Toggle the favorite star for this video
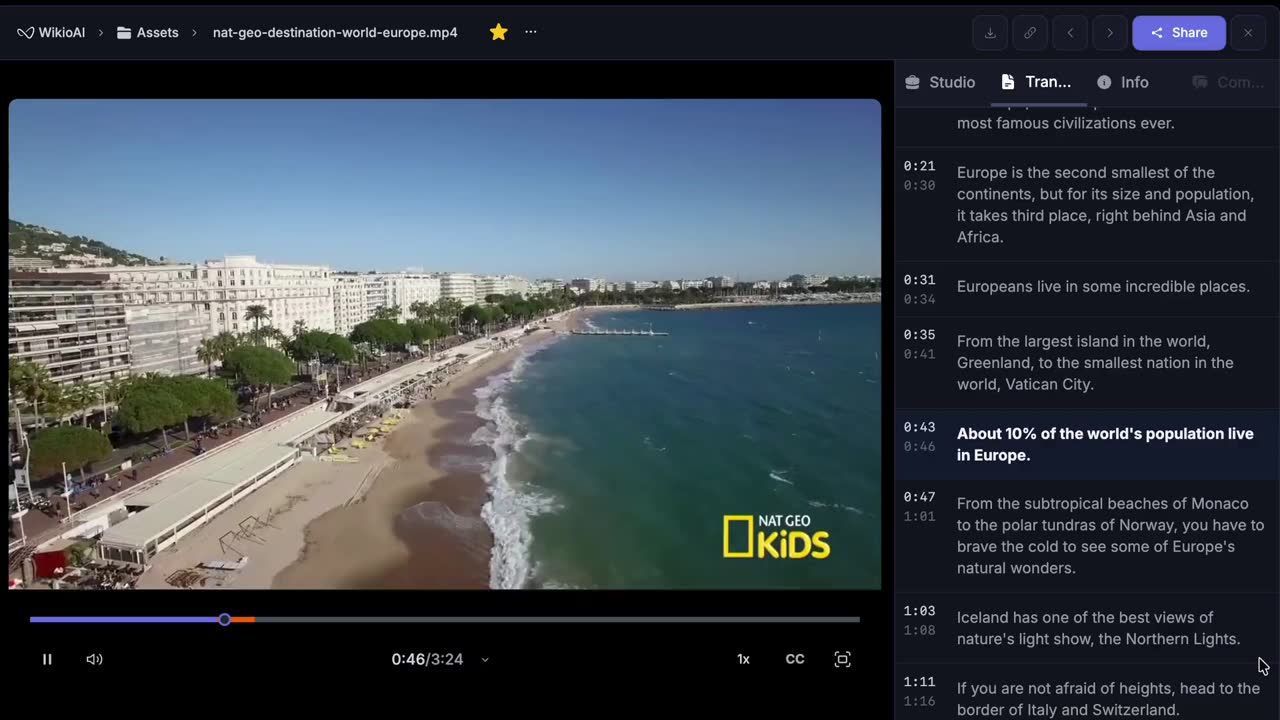The image size is (1280, 720). (498, 32)
